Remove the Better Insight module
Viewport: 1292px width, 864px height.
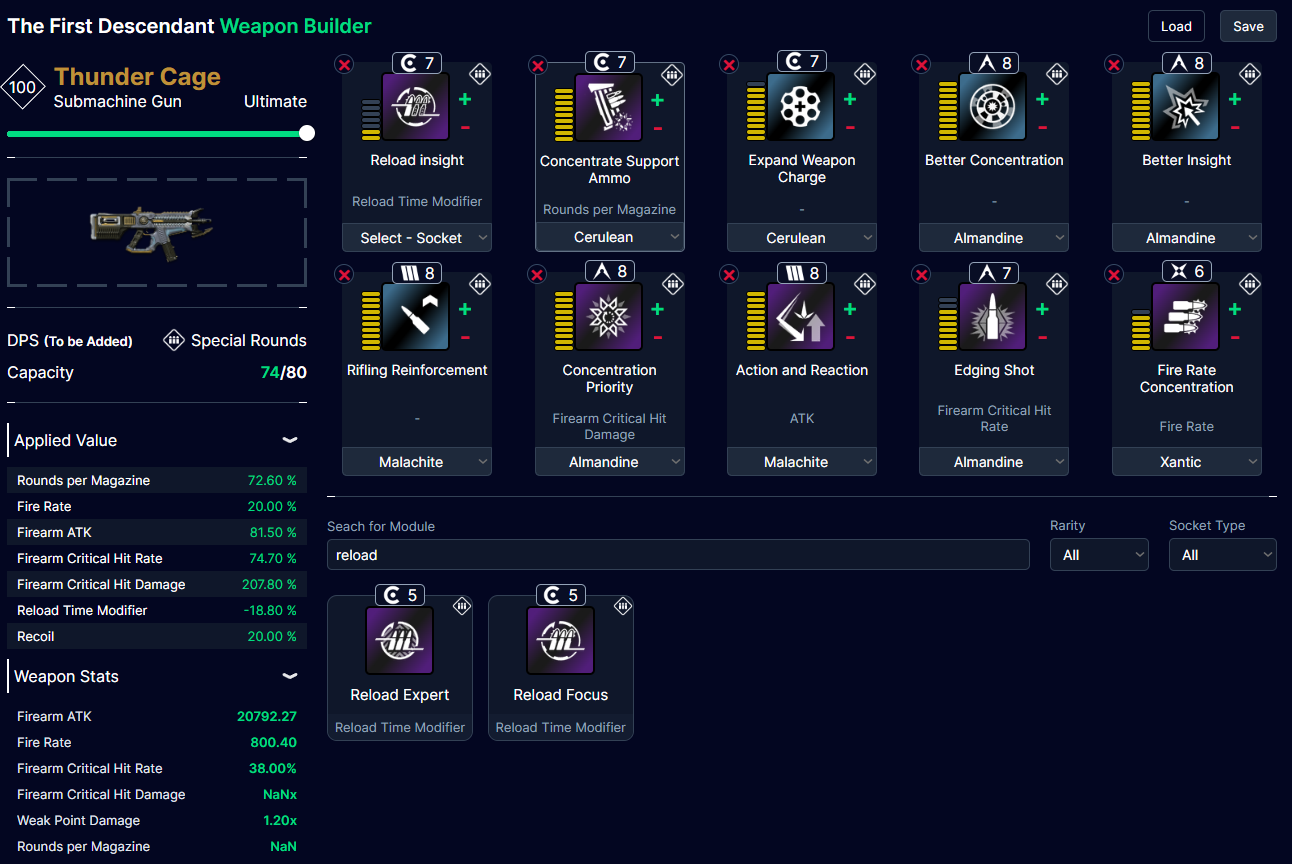(x=1114, y=65)
